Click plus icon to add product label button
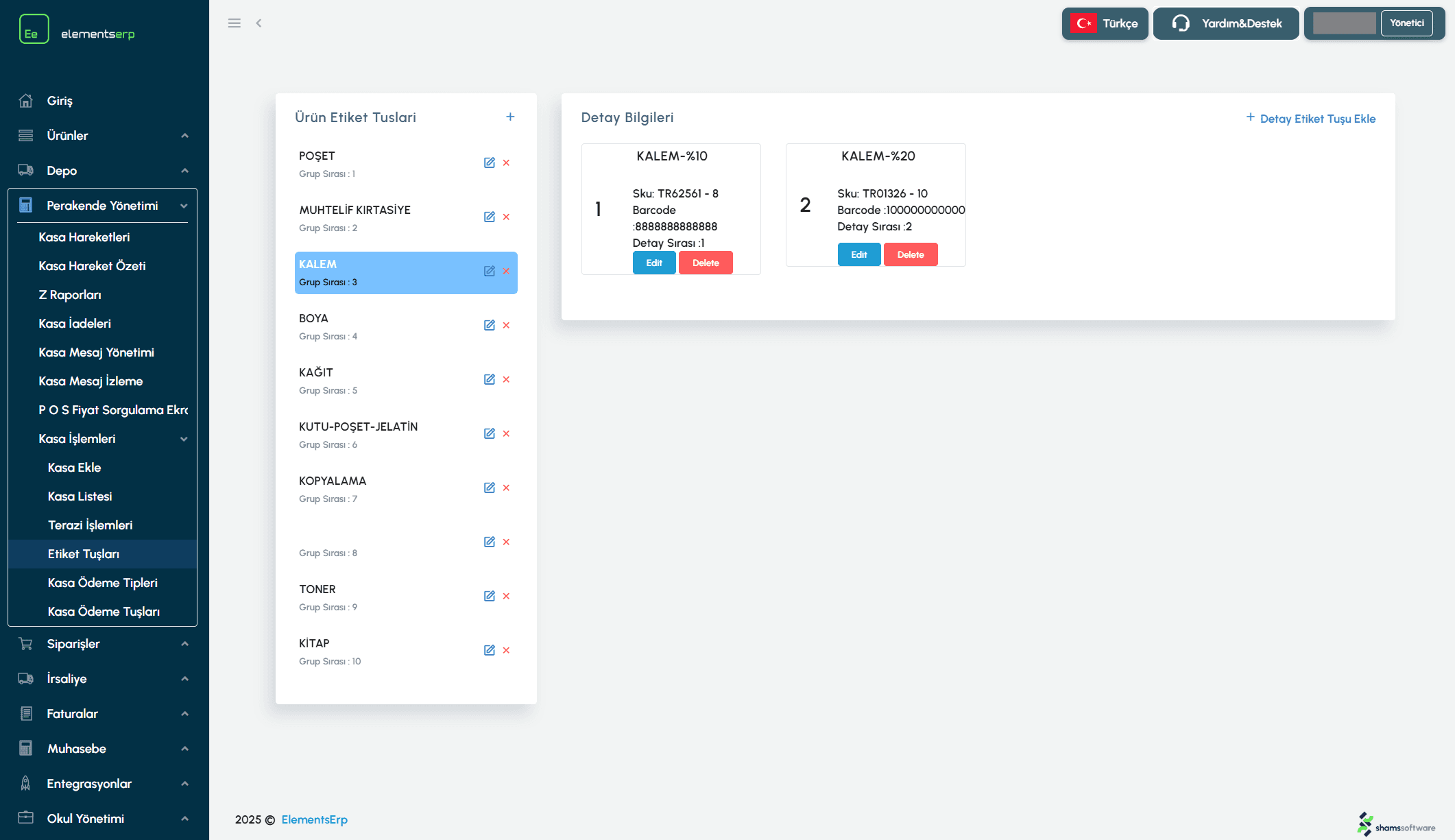Viewport: 1455px width, 840px height. coord(510,117)
